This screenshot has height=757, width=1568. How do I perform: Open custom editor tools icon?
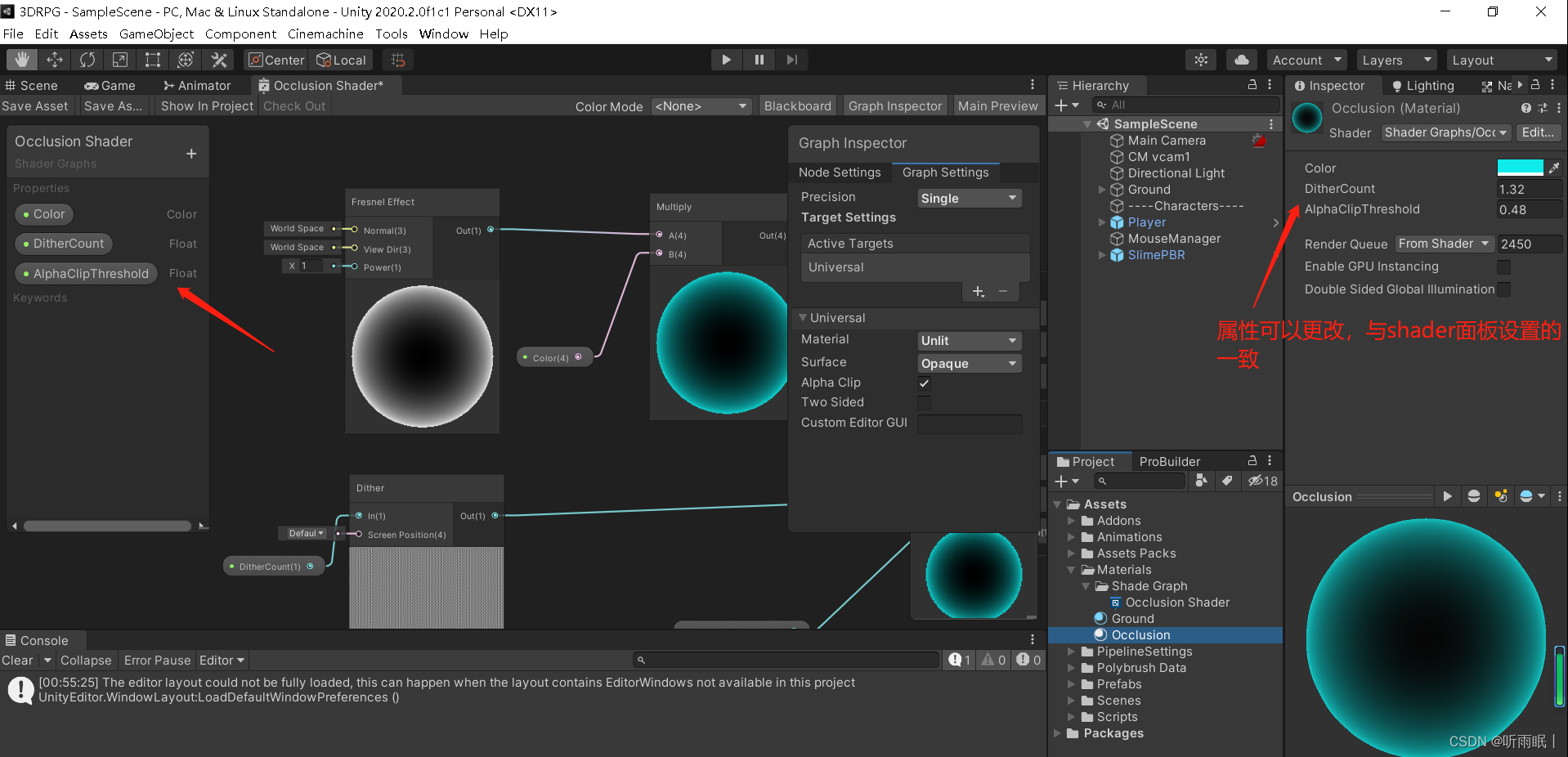point(218,60)
